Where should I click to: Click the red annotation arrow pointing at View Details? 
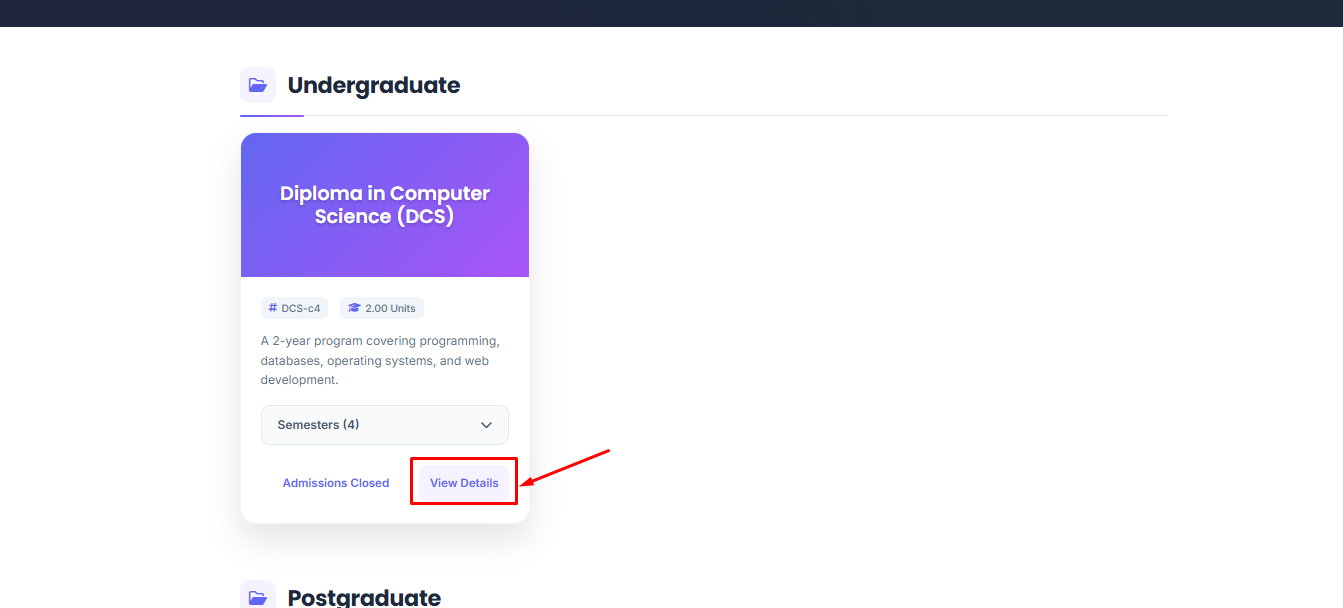[x=566, y=468]
